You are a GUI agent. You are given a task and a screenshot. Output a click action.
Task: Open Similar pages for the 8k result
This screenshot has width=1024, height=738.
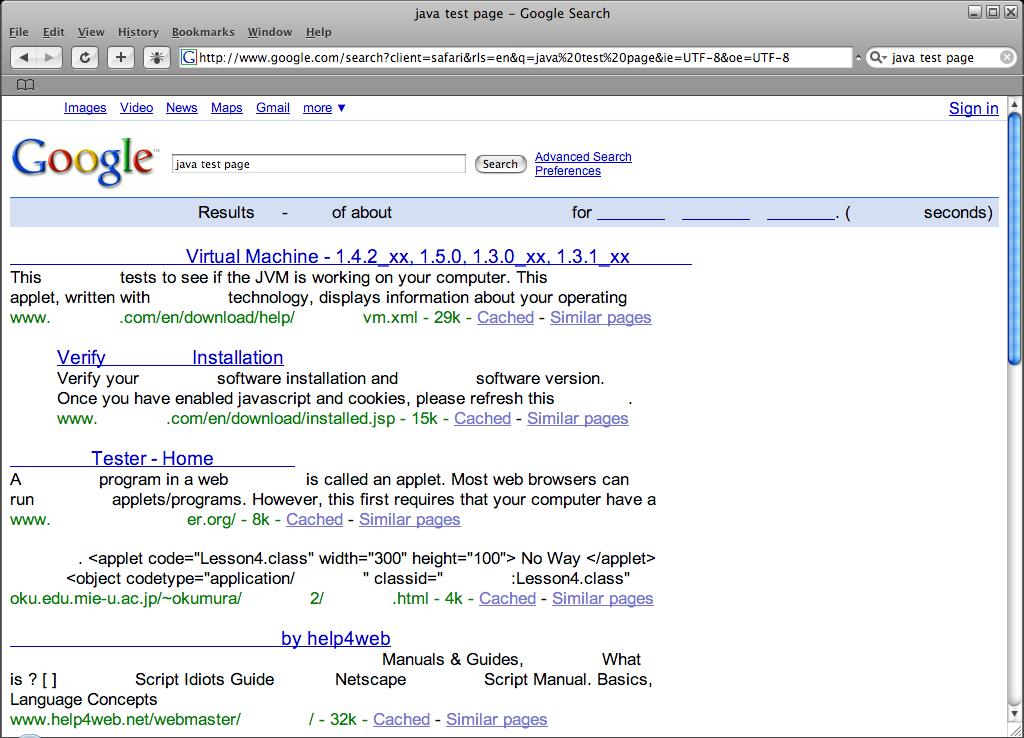(x=409, y=519)
